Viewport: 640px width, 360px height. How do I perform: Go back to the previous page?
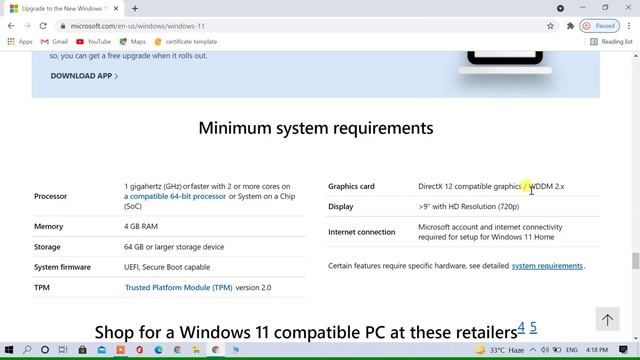[x=11, y=26]
